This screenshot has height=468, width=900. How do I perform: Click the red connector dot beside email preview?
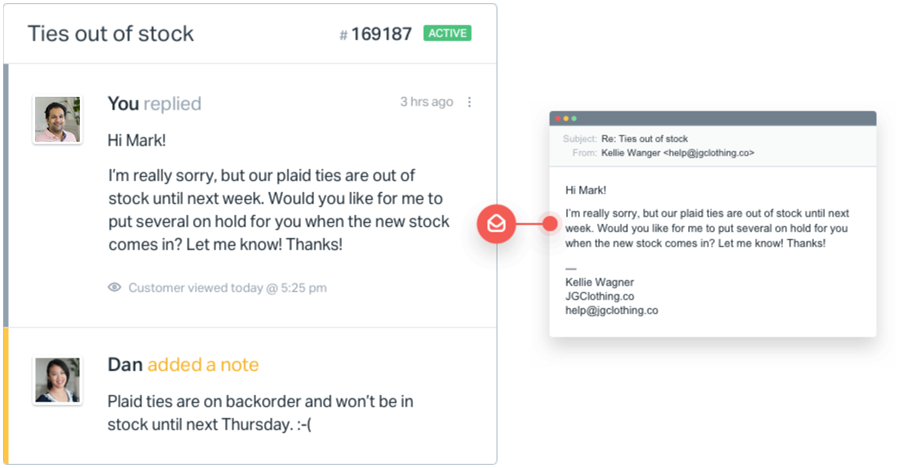pos(548,224)
